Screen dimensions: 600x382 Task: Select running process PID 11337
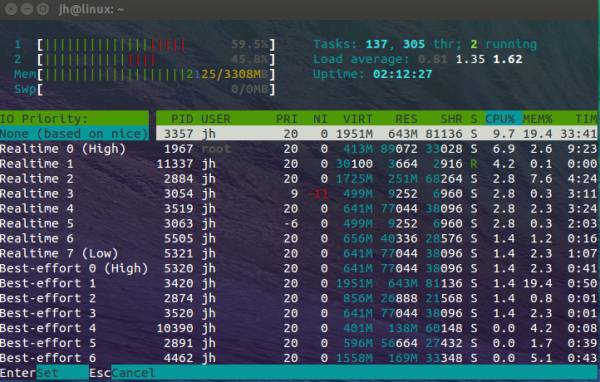pos(377,164)
